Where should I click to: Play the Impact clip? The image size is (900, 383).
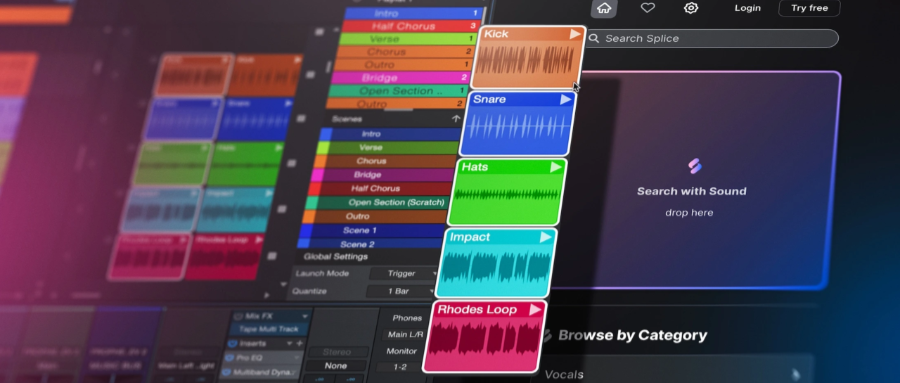[545, 237]
